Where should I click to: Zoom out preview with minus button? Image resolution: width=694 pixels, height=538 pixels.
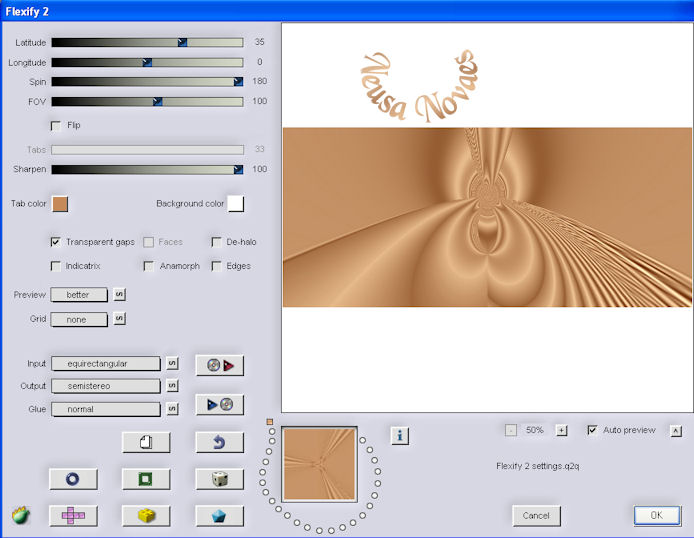[x=511, y=430]
